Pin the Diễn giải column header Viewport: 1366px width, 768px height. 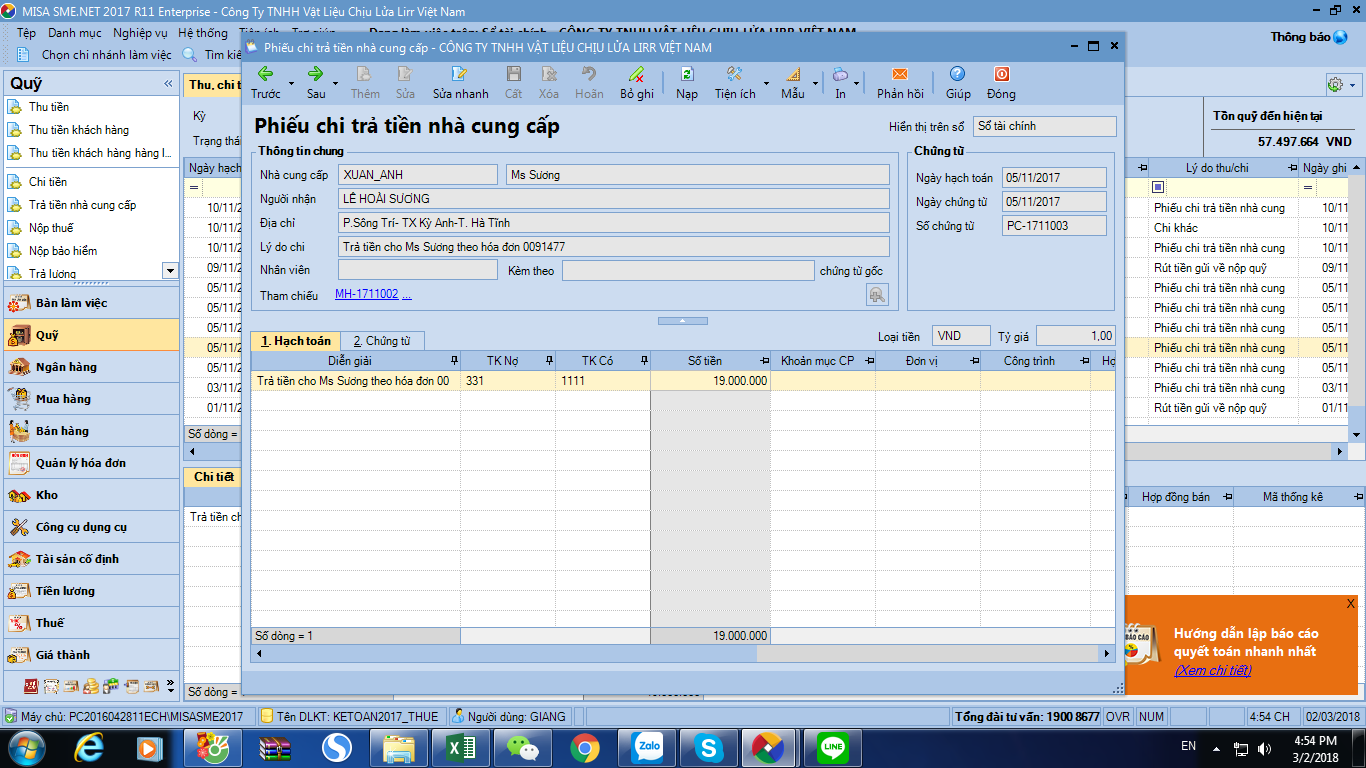454,361
